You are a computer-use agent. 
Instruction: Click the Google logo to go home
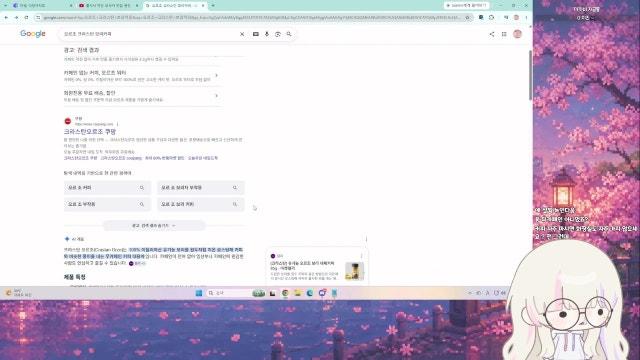pyautogui.click(x=33, y=34)
